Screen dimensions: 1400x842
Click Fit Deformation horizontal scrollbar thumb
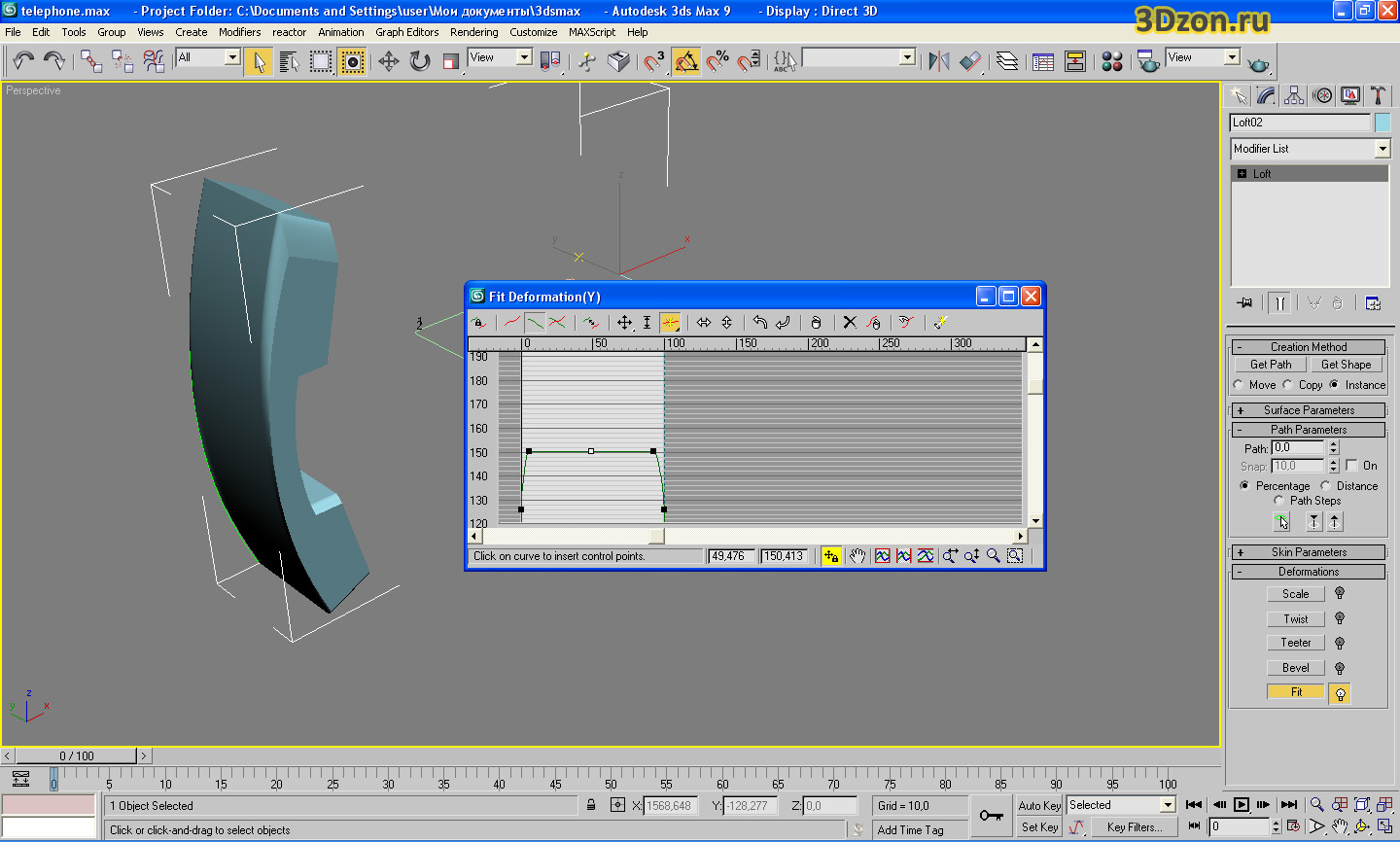(657, 536)
